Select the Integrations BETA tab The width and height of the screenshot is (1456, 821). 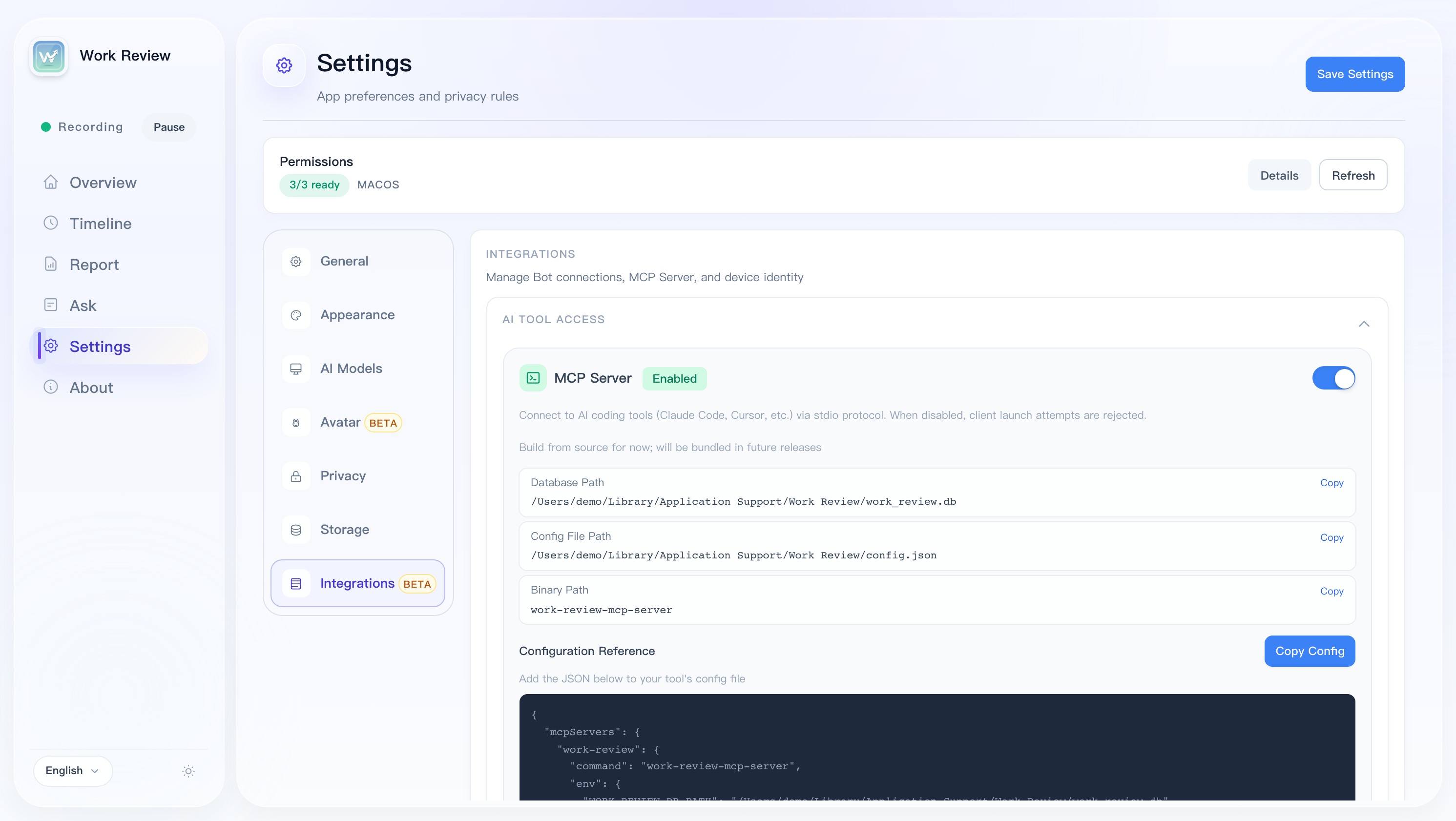click(358, 583)
